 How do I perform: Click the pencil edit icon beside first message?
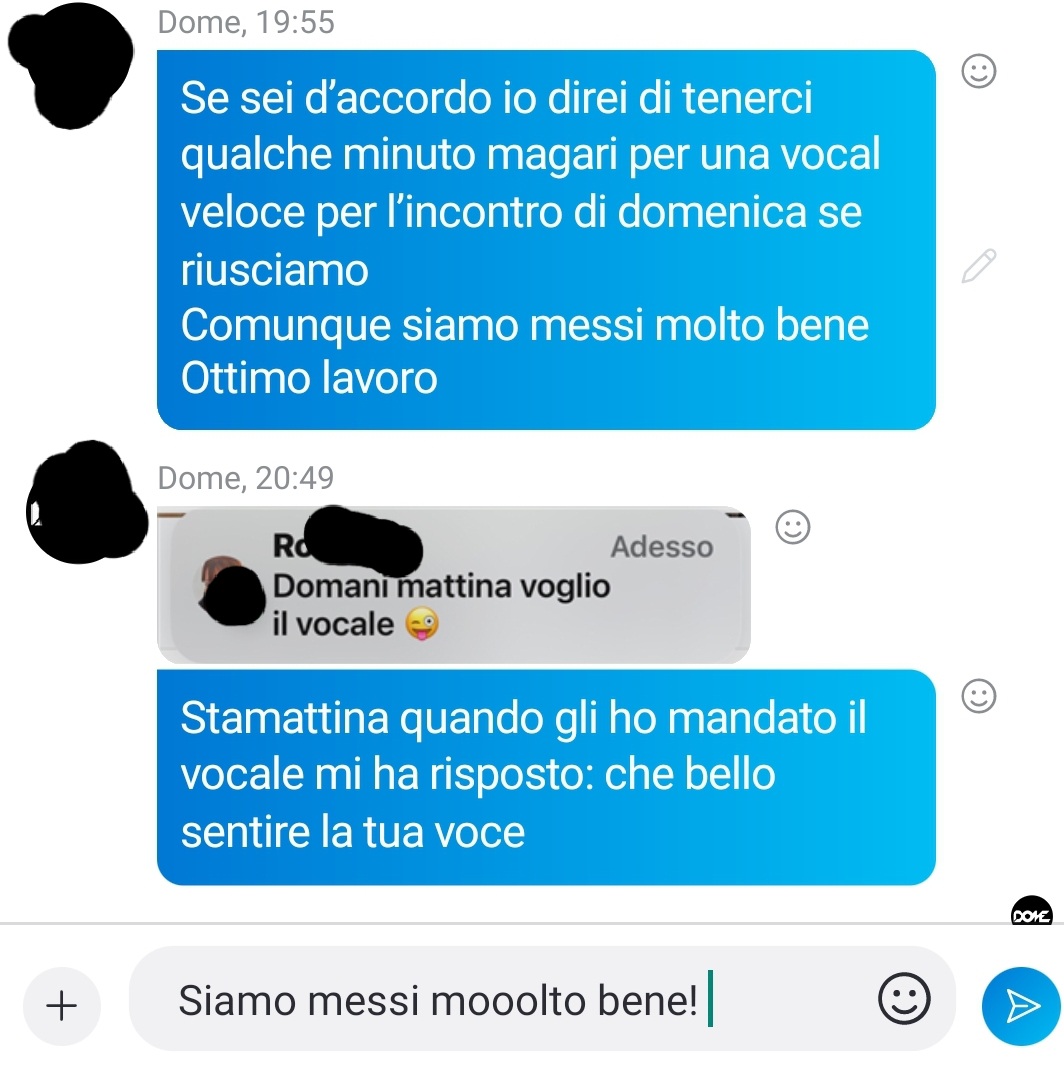978,266
